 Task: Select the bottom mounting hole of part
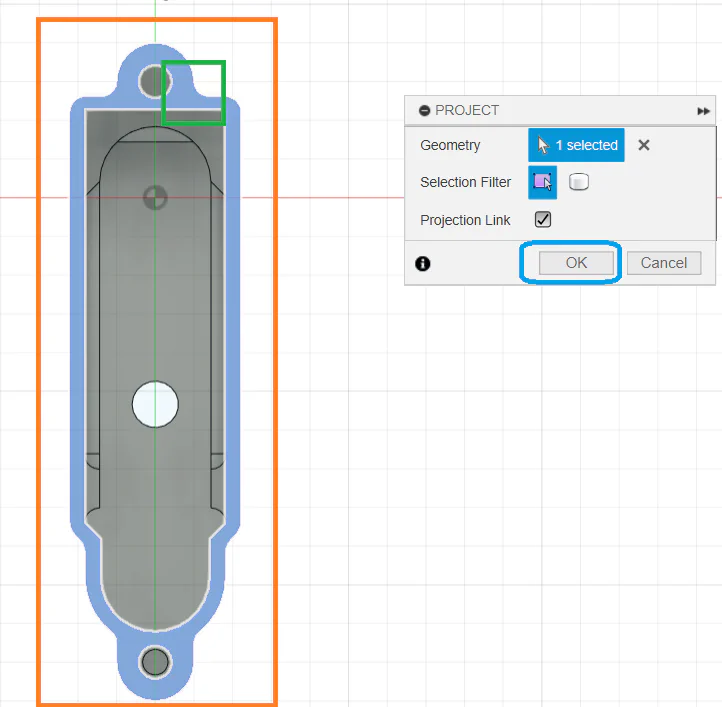(x=155, y=662)
